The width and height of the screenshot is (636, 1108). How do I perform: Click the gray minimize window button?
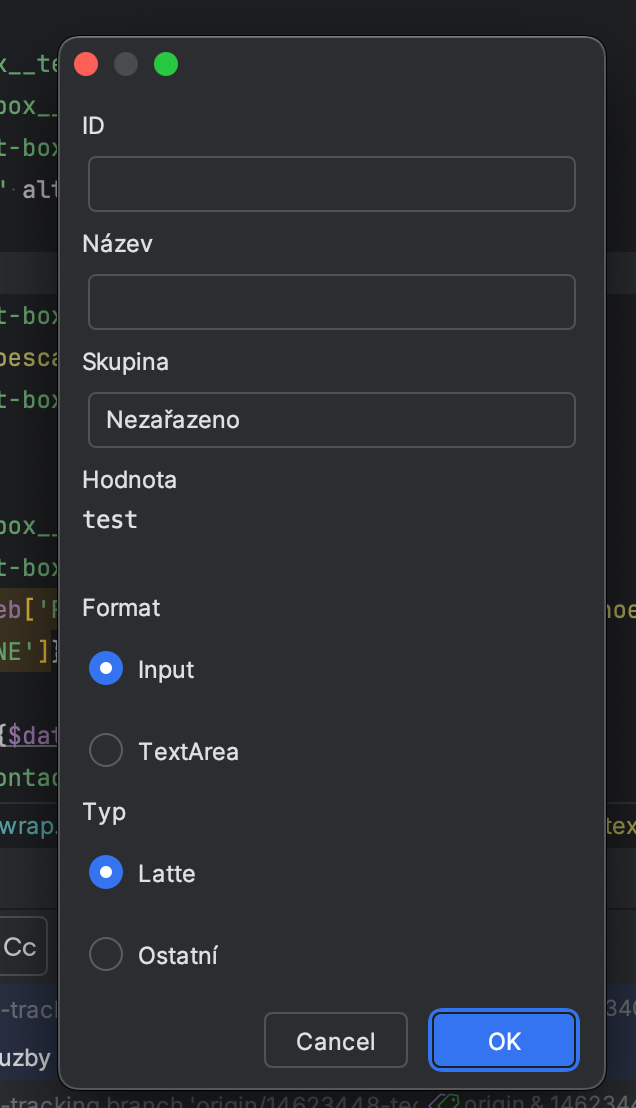(x=126, y=64)
